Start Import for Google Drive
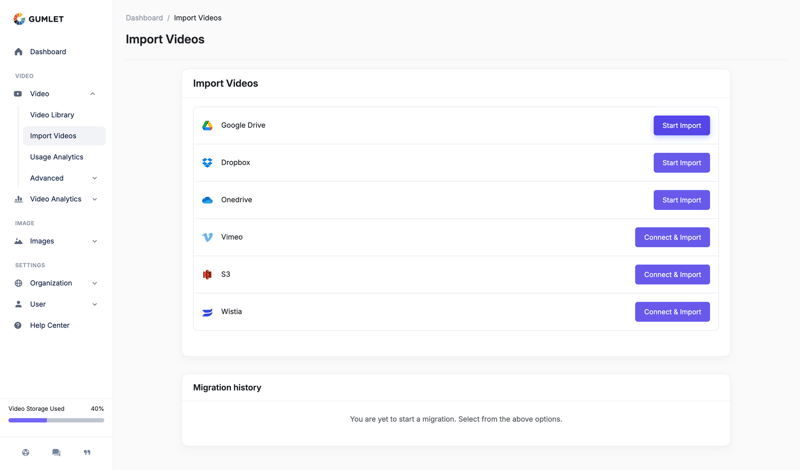The width and height of the screenshot is (800, 470). click(x=682, y=126)
